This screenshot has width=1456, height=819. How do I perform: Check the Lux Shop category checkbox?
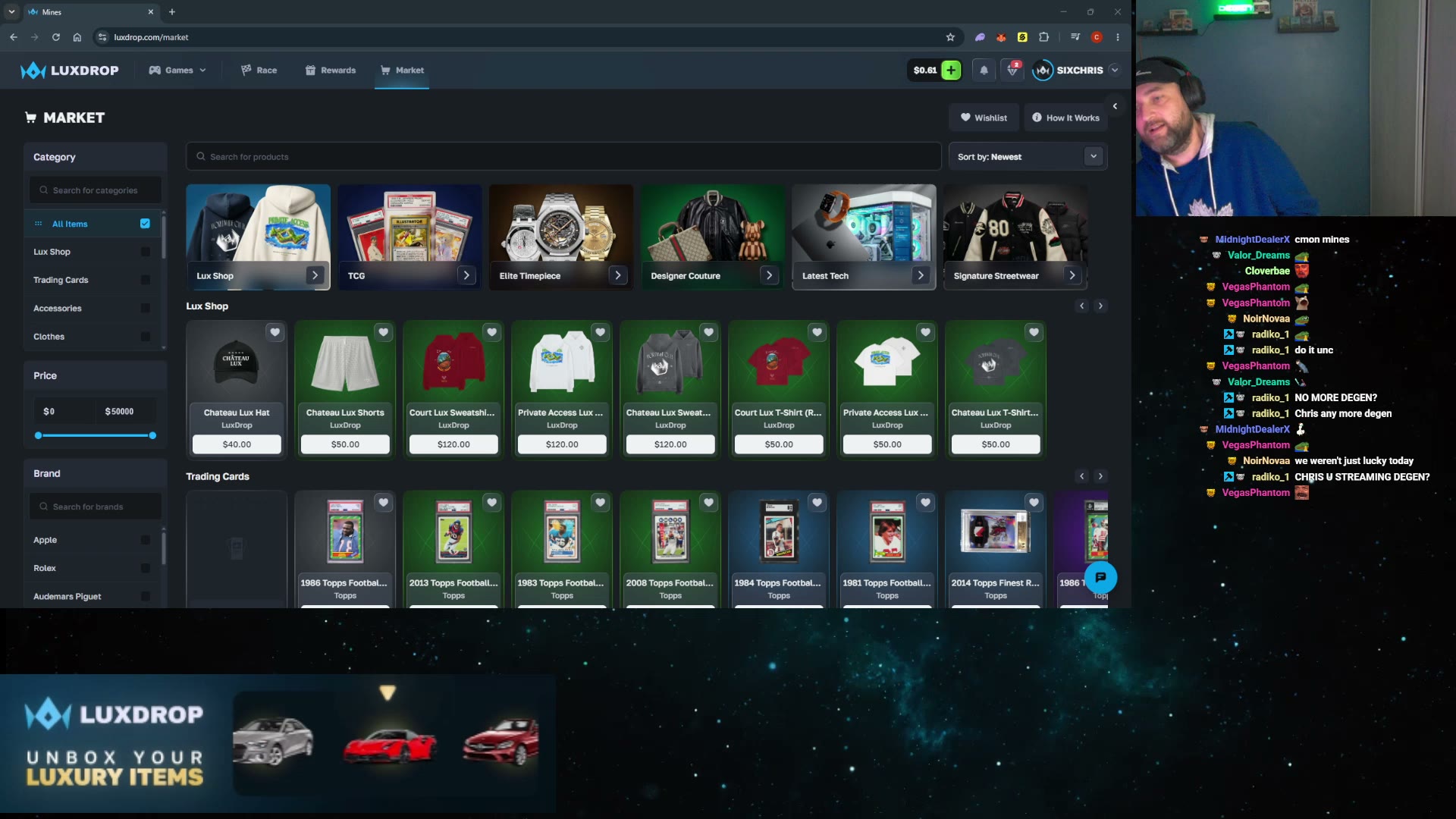pos(145,252)
